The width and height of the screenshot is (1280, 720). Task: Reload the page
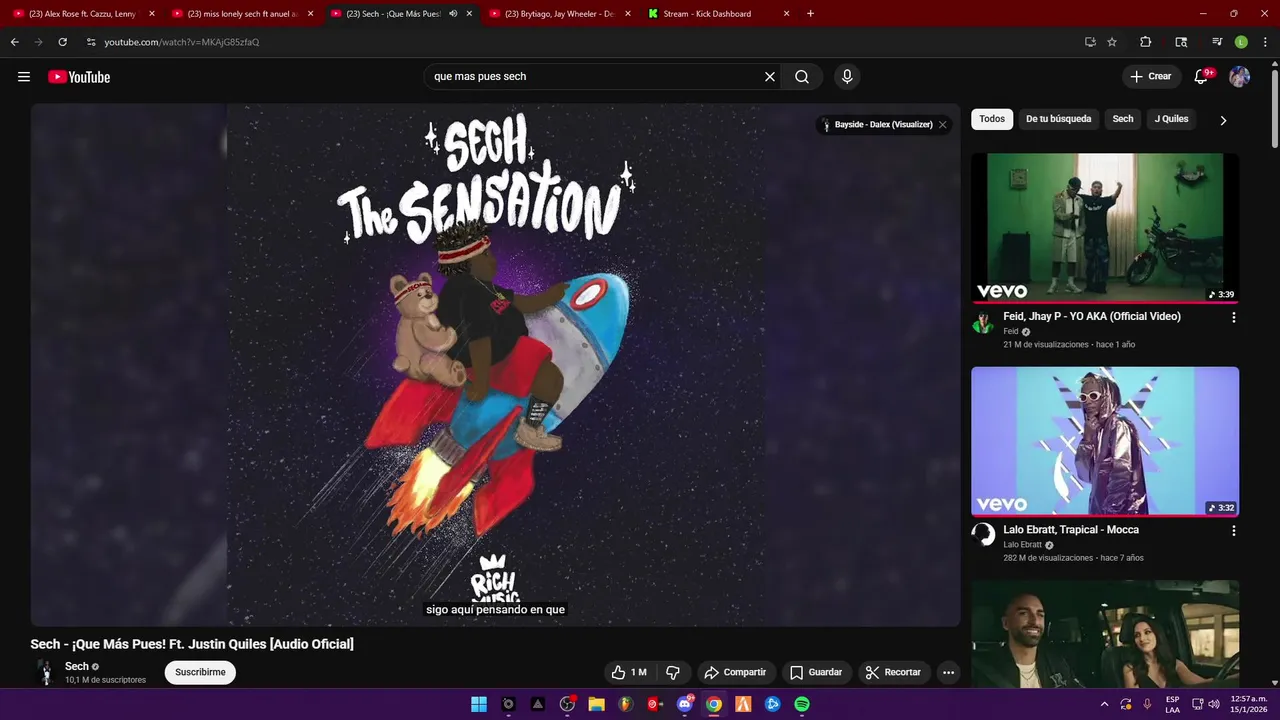click(62, 42)
